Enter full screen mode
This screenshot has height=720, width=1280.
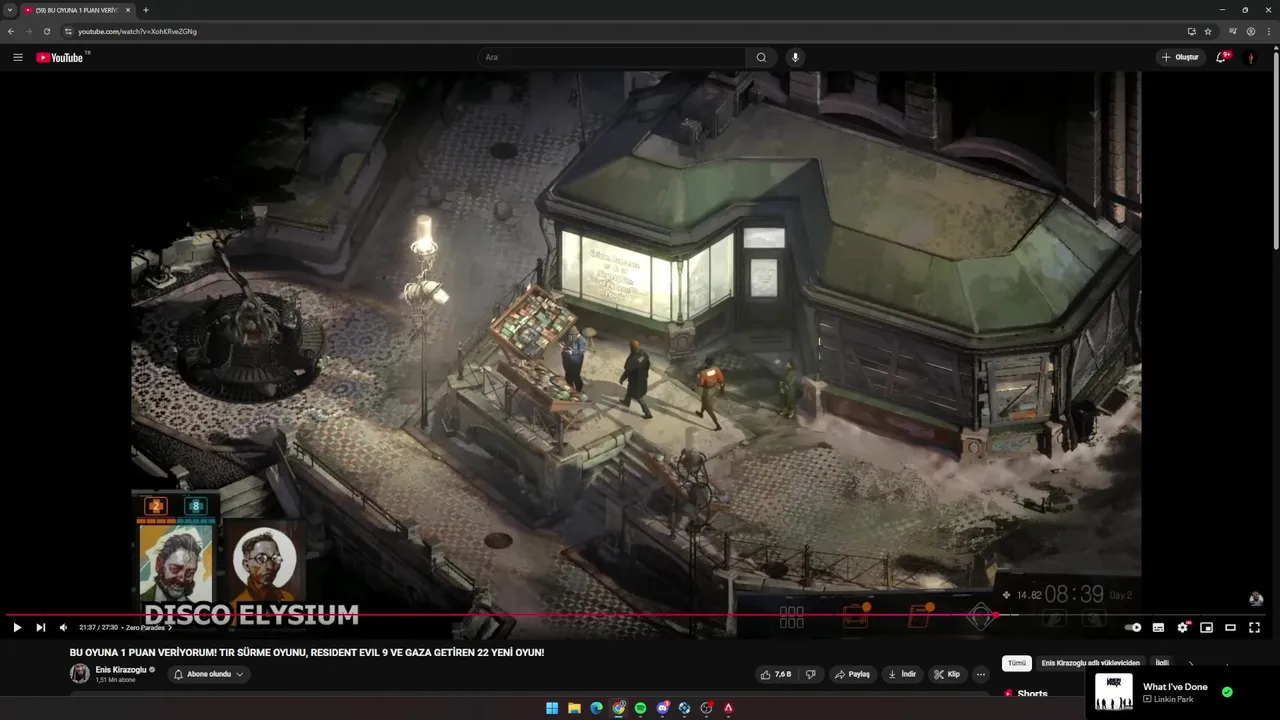[x=1254, y=627]
